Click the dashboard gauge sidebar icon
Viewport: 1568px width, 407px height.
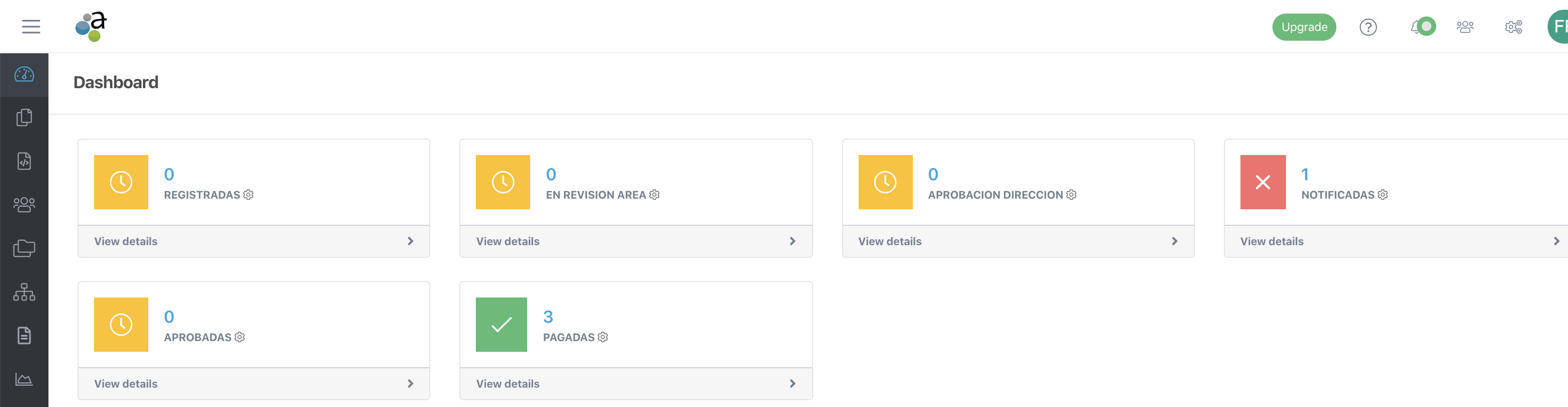[24, 75]
